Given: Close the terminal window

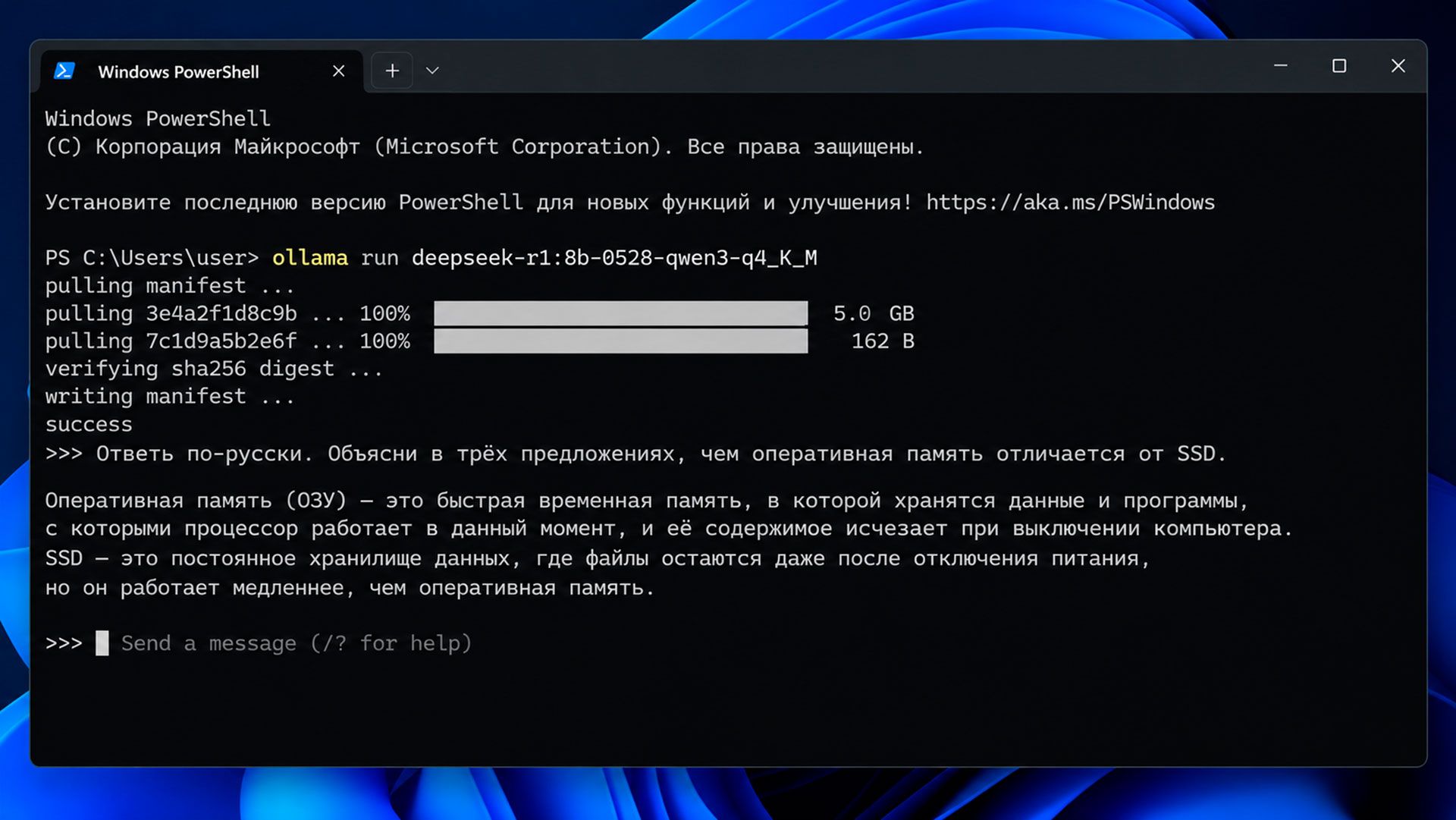Looking at the screenshot, I should pyautogui.click(x=1398, y=66).
